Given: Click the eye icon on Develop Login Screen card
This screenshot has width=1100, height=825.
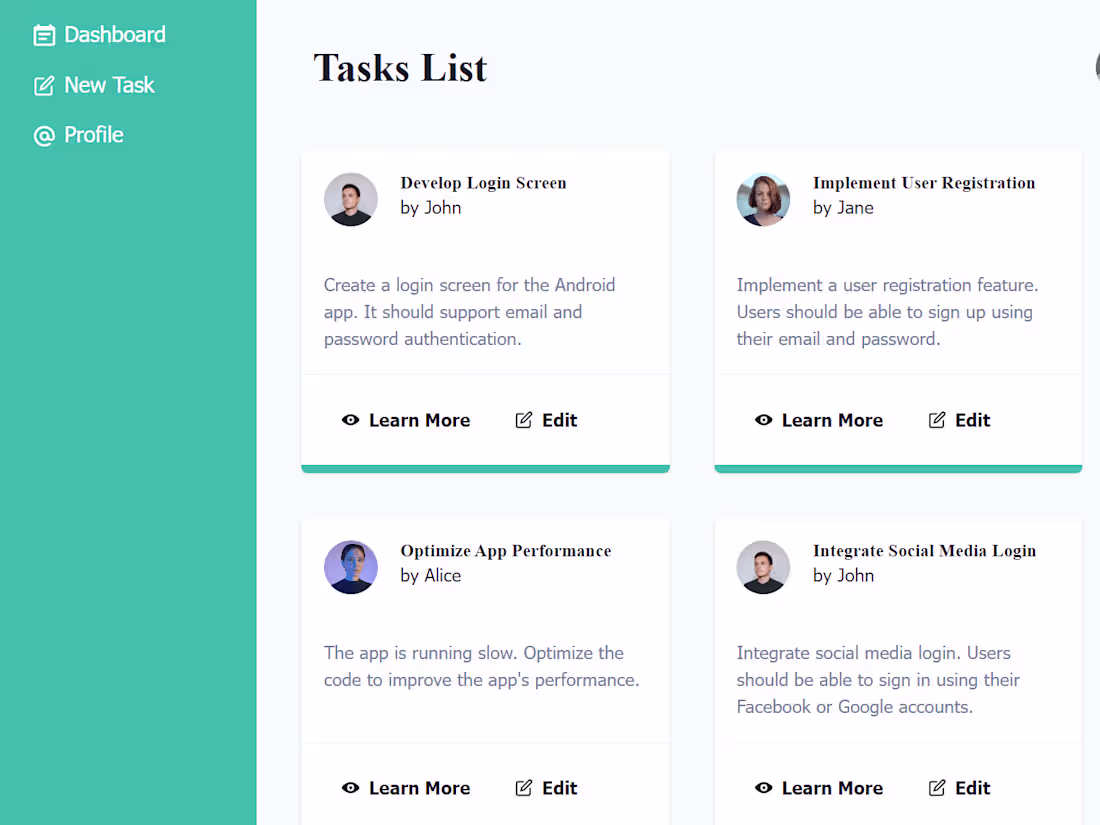Looking at the screenshot, I should point(351,420).
